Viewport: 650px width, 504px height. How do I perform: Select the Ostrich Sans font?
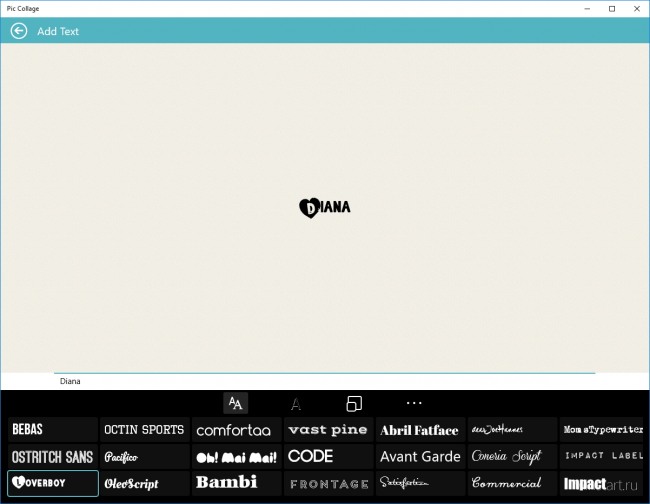53,457
